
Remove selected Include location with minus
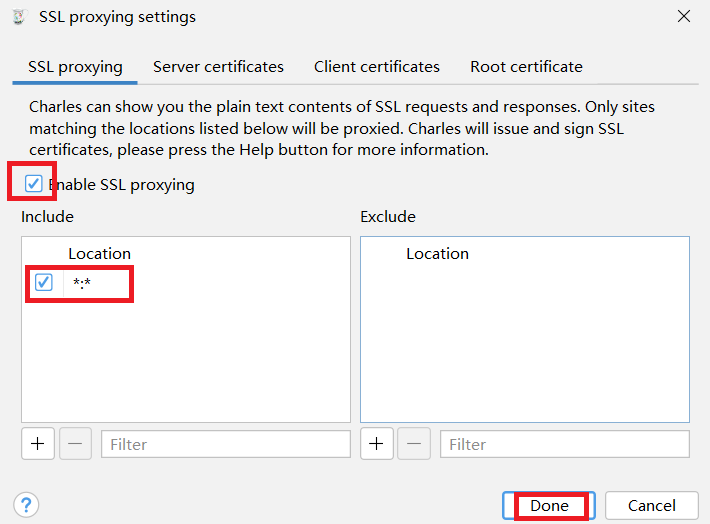pyautogui.click(x=75, y=444)
